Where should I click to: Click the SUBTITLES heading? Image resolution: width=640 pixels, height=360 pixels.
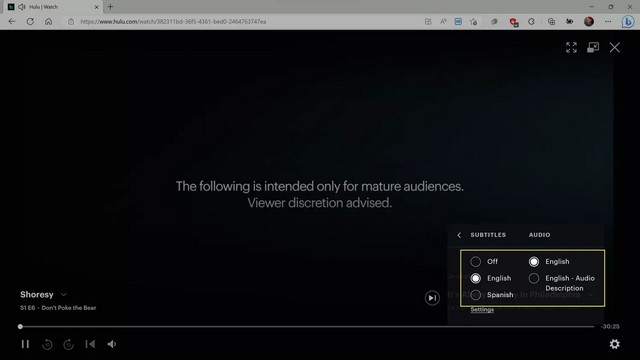[488, 235]
